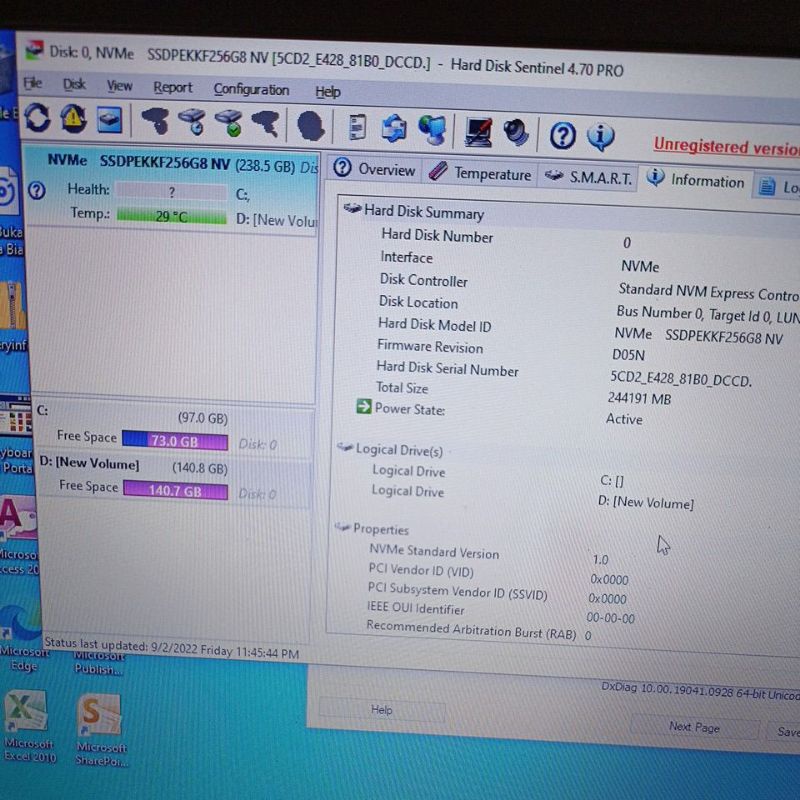Open the Configuration menu

[251, 90]
